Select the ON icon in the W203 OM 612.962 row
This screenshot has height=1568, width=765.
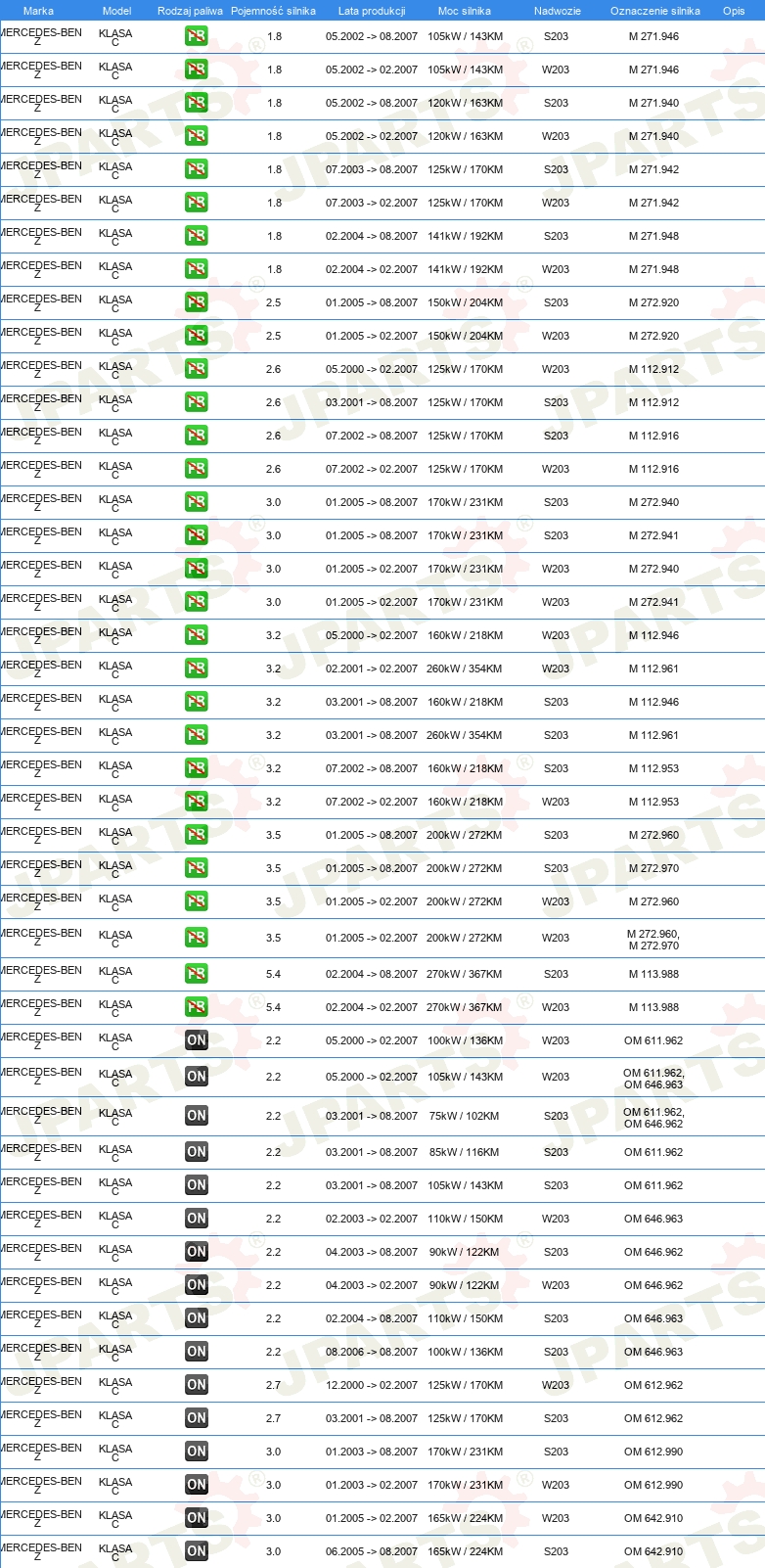click(197, 1385)
